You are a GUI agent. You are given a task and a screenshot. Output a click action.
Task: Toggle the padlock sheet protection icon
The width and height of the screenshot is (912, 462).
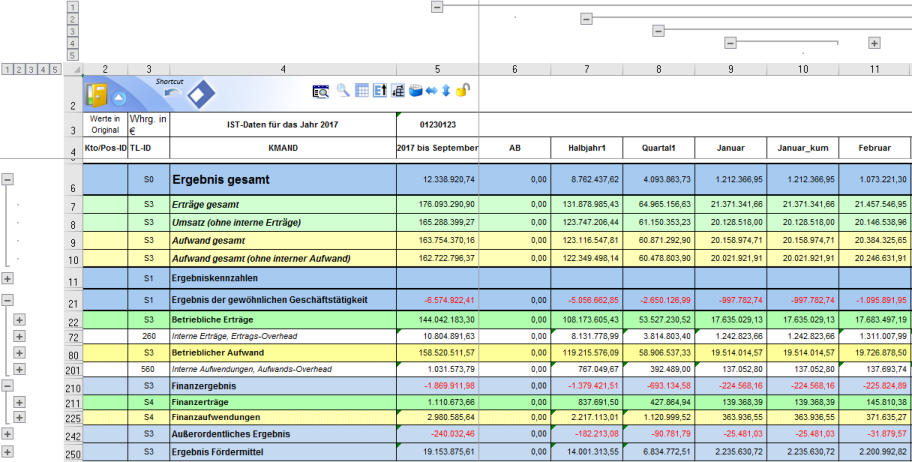(x=463, y=91)
